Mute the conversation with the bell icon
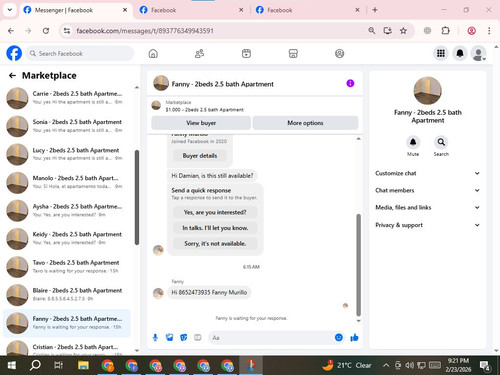The image size is (500, 375). [x=413, y=142]
